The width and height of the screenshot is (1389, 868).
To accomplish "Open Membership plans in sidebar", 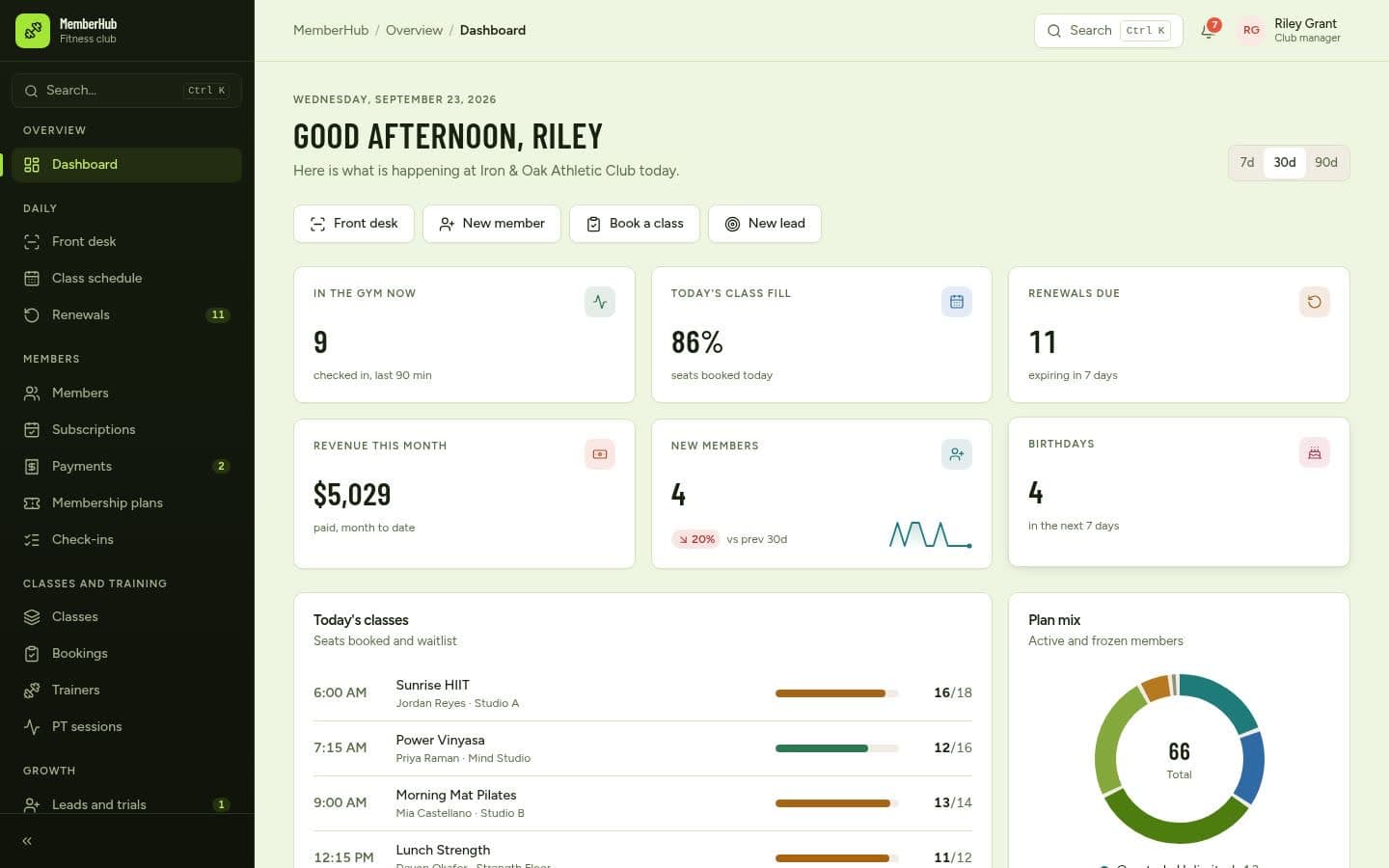I will tap(126, 502).
